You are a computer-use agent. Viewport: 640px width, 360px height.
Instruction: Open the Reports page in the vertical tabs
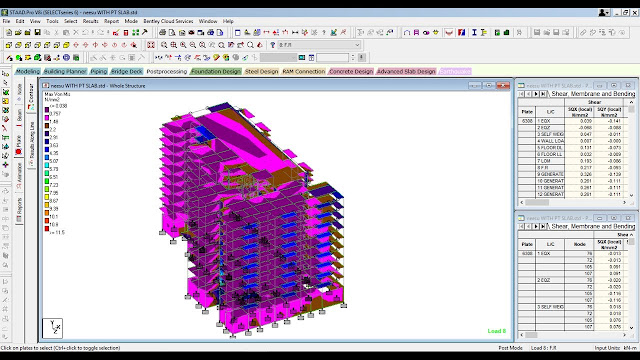coord(19,210)
